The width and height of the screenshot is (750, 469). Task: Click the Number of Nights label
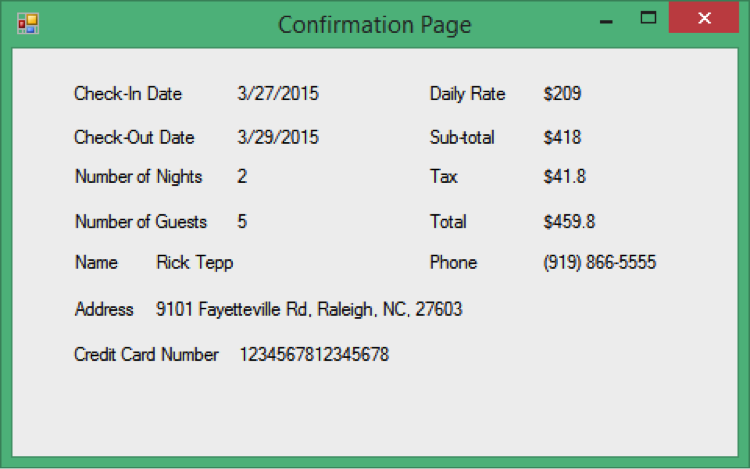[138, 177]
